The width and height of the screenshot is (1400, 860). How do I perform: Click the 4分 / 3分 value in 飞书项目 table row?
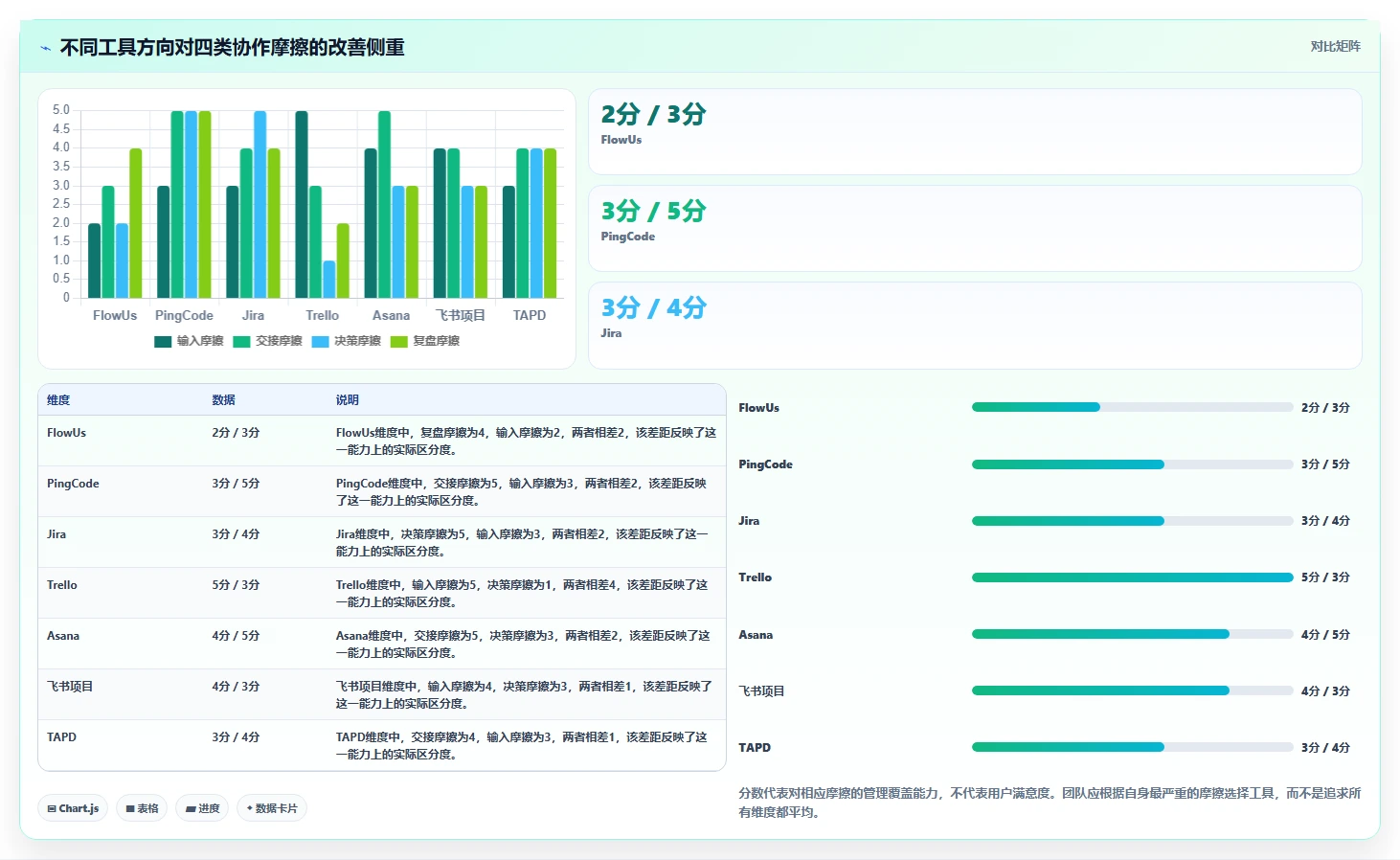point(236,687)
